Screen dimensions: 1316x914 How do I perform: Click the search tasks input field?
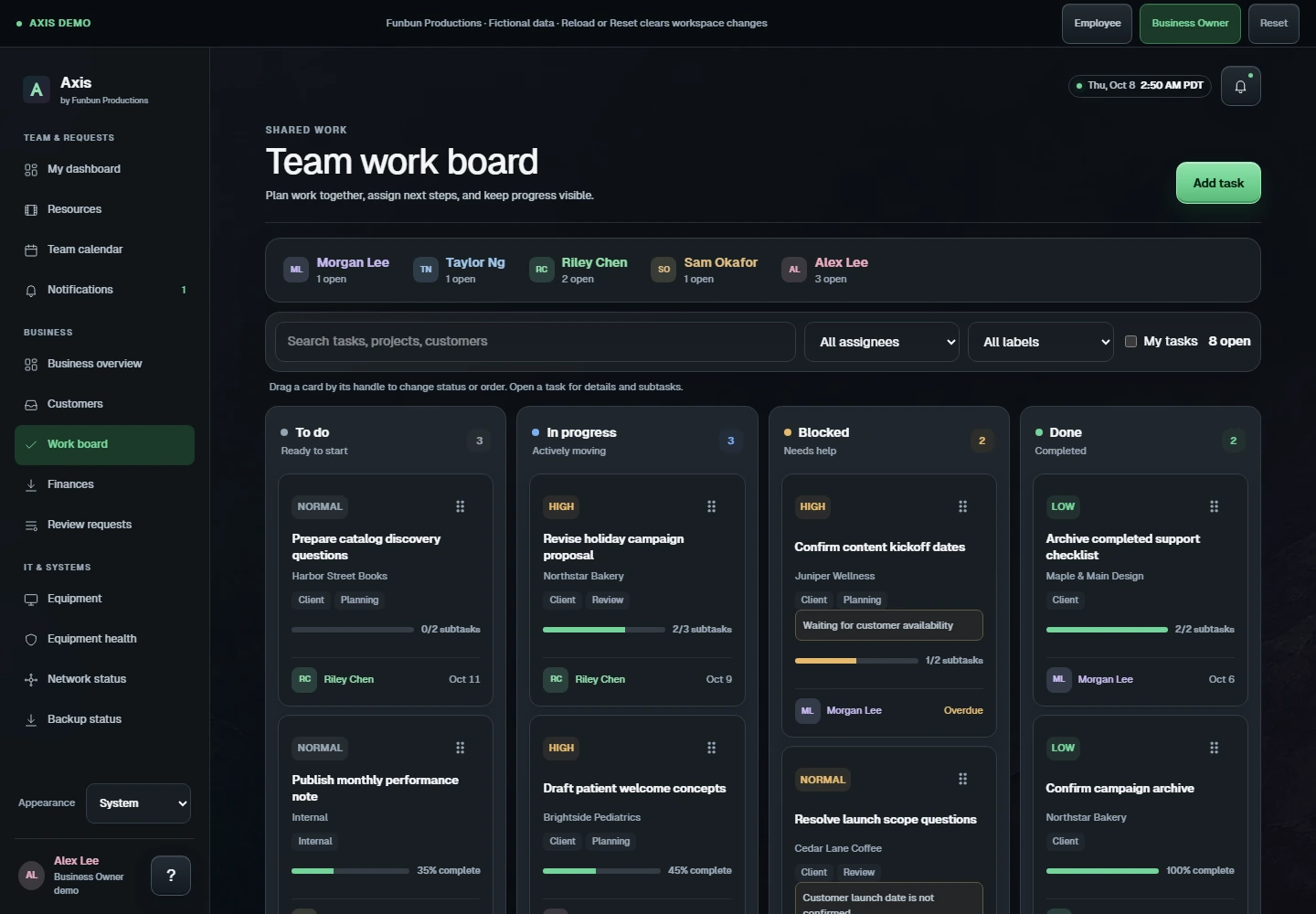536,342
